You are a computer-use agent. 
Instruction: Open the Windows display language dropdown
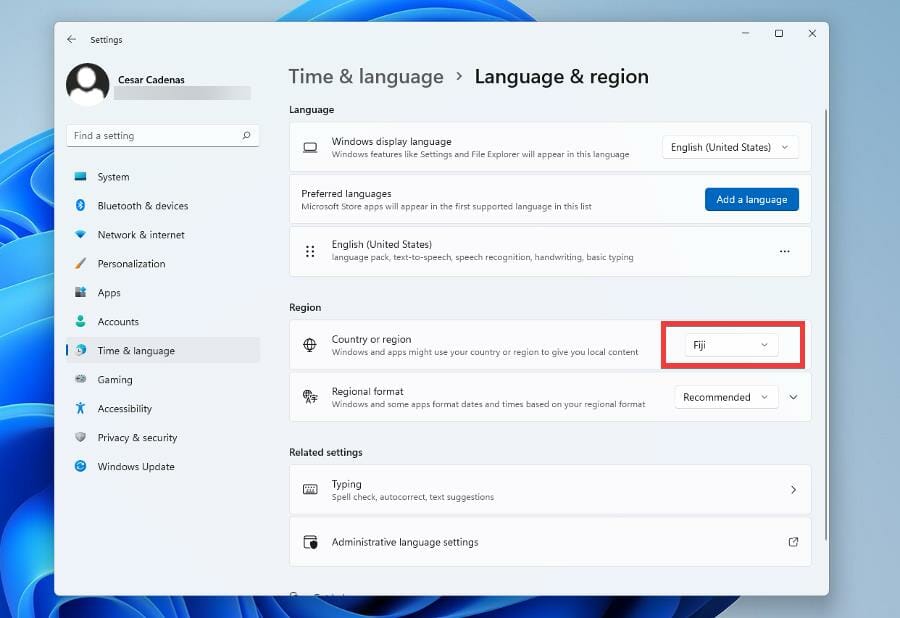pos(730,147)
